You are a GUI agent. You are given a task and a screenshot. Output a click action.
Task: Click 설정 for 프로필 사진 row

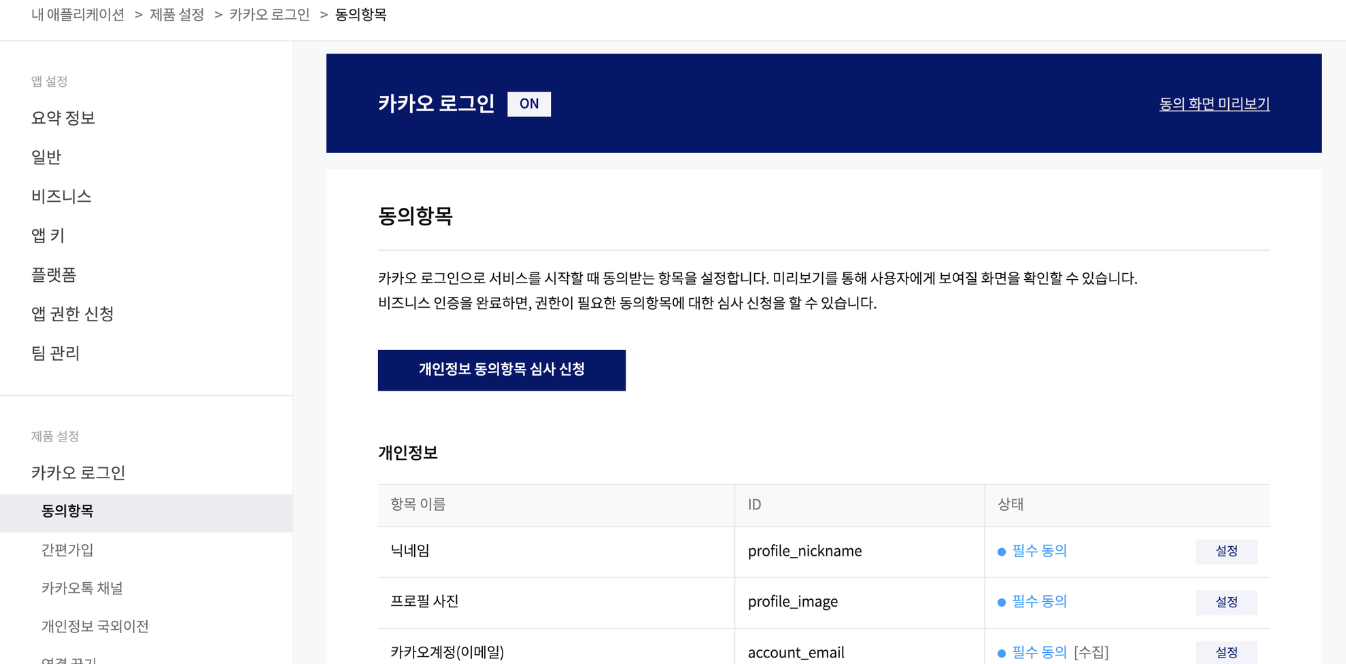pos(1226,602)
